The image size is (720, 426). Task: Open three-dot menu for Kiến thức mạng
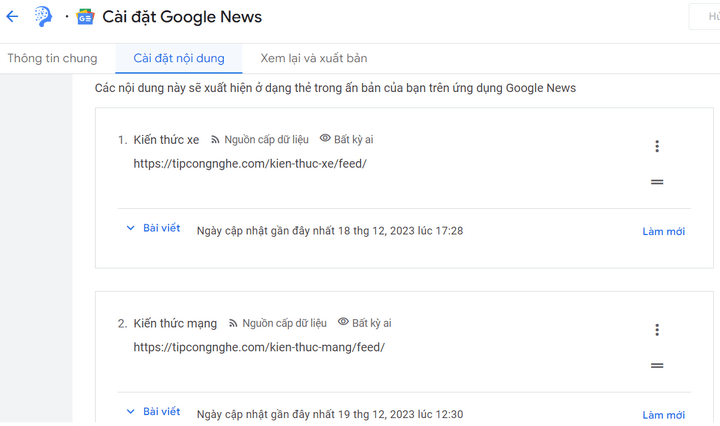(x=657, y=330)
